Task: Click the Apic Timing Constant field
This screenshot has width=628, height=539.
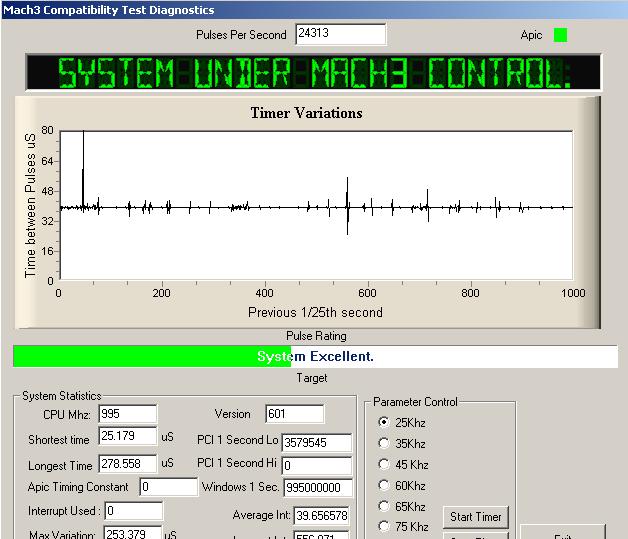Action: click(168, 487)
